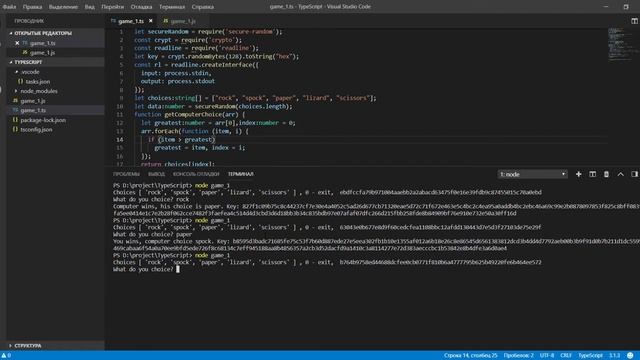Expand the СТРУКТУРА section
This screenshot has width=640, height=360.
click(x=55, y=346)
